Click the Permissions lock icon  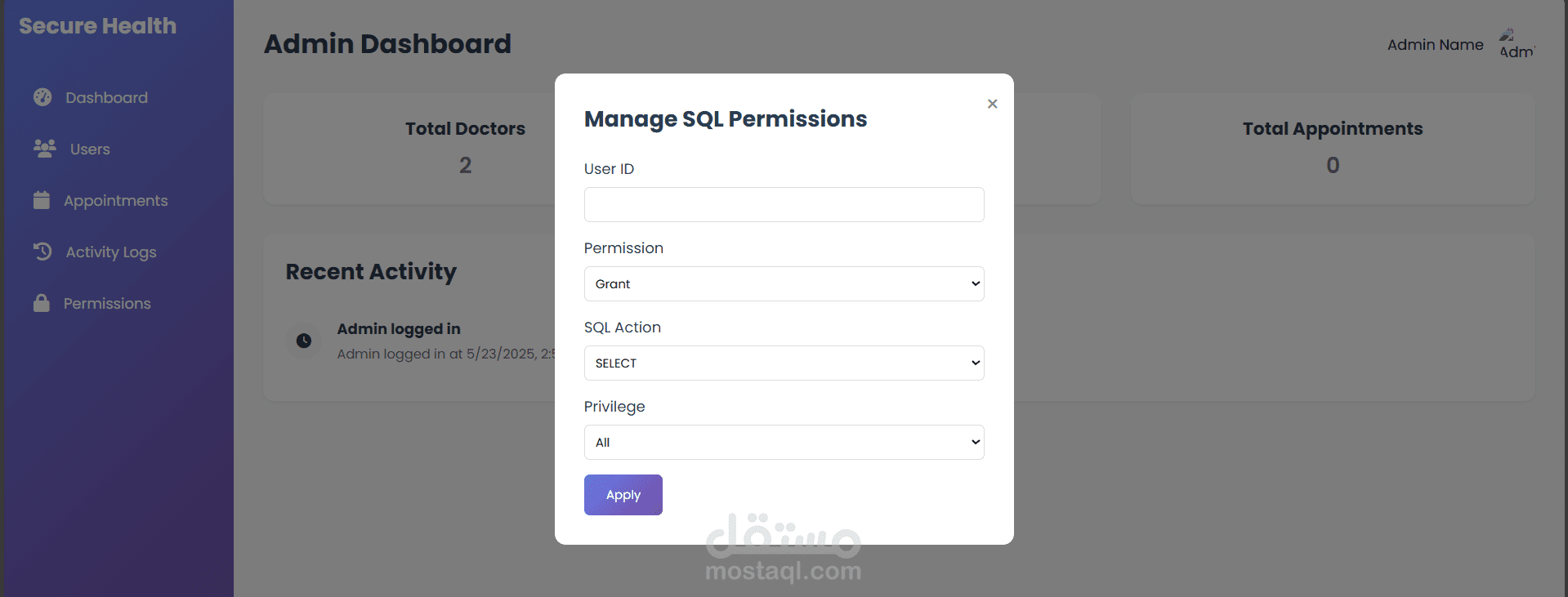pos(42,303)
